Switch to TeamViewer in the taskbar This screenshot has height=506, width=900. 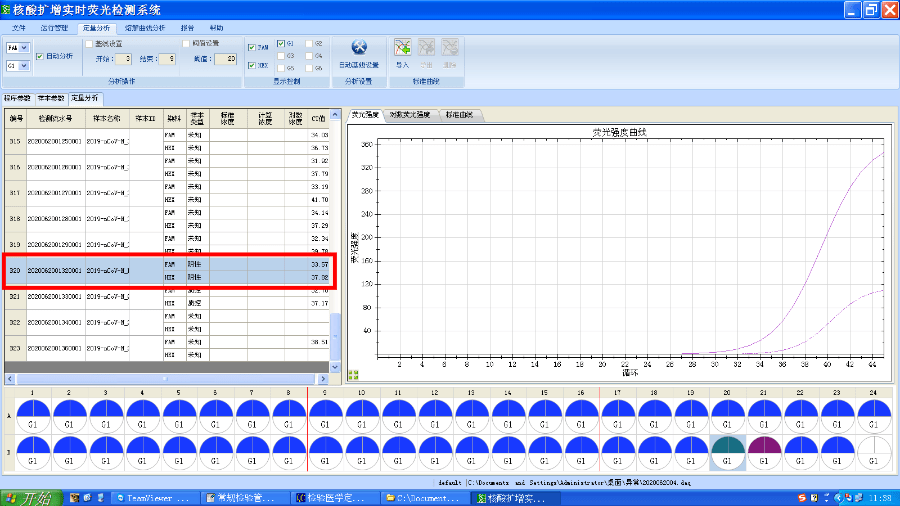(x=154, y=498)
